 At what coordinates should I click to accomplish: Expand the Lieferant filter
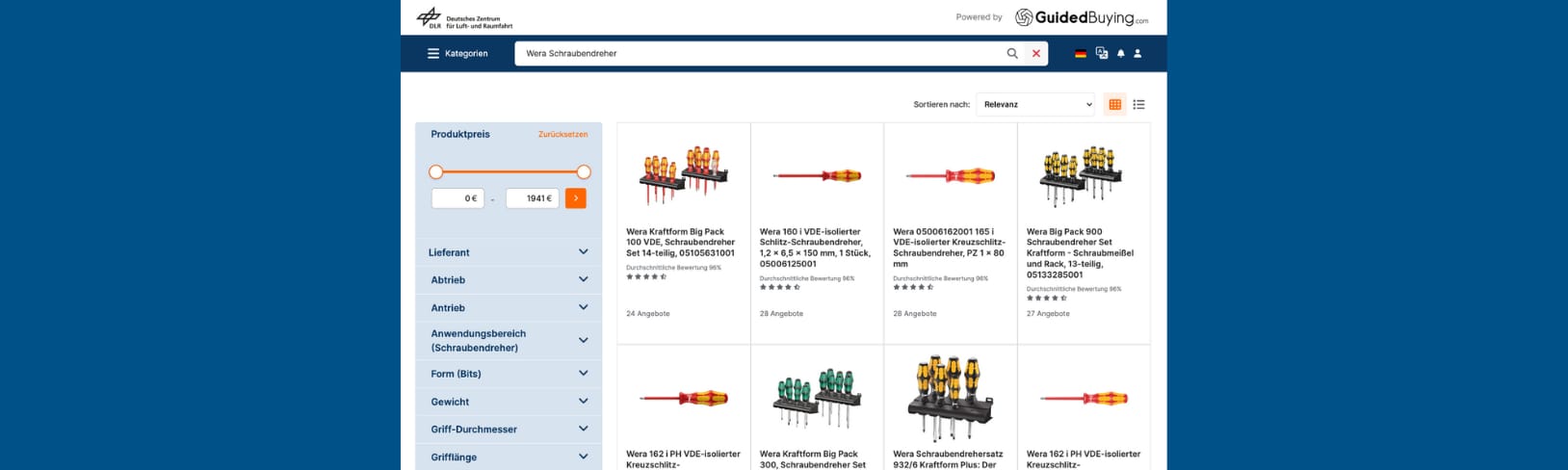(508, 252)
